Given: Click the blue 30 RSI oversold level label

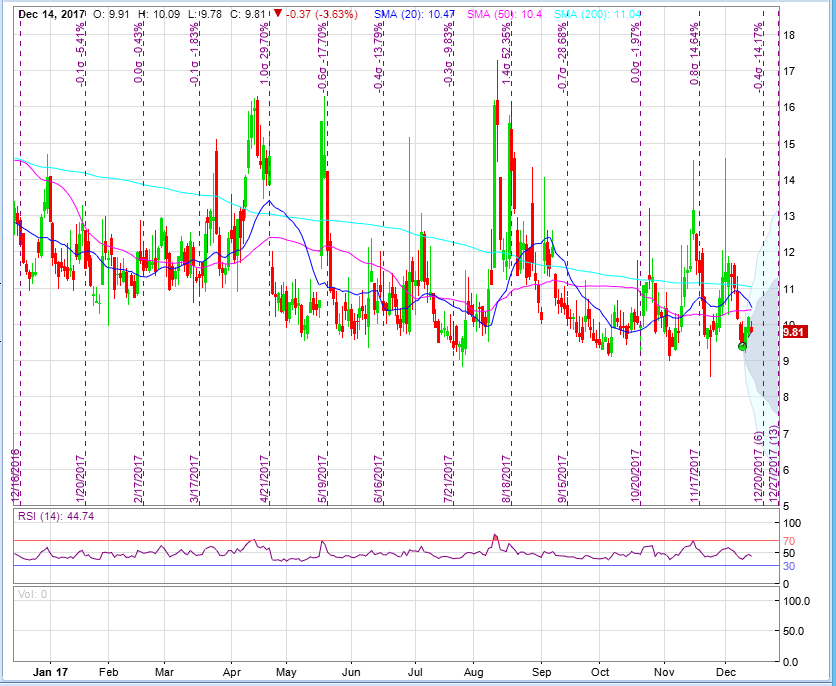Looking at the screenshot, I should click(789, 566).
